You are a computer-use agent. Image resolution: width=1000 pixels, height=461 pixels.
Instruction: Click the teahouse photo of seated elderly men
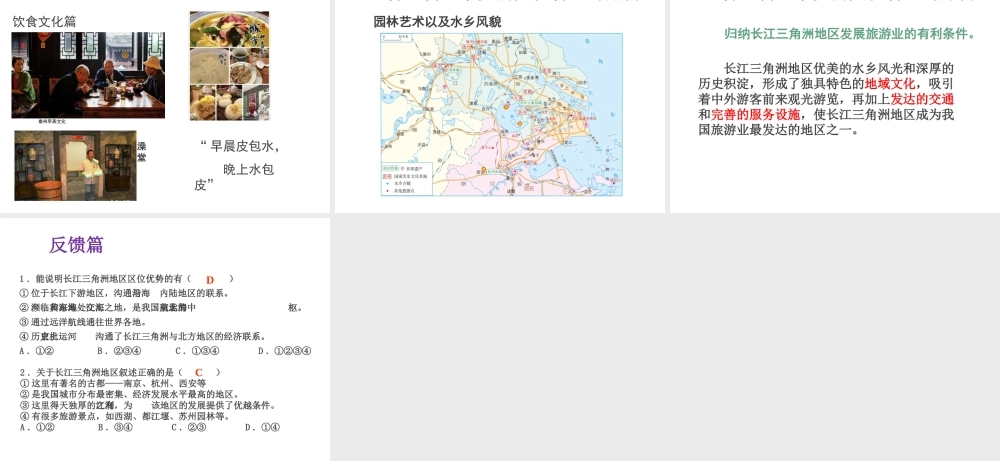(88, 75)
